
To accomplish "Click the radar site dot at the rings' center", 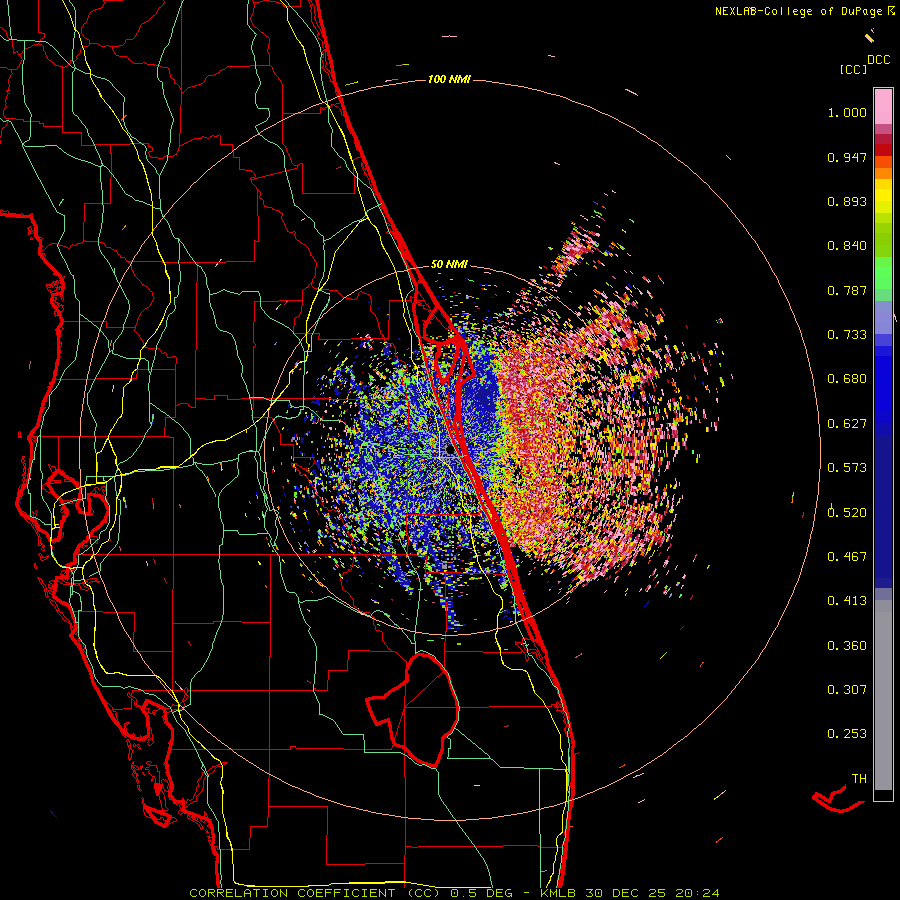I will 450,450.
